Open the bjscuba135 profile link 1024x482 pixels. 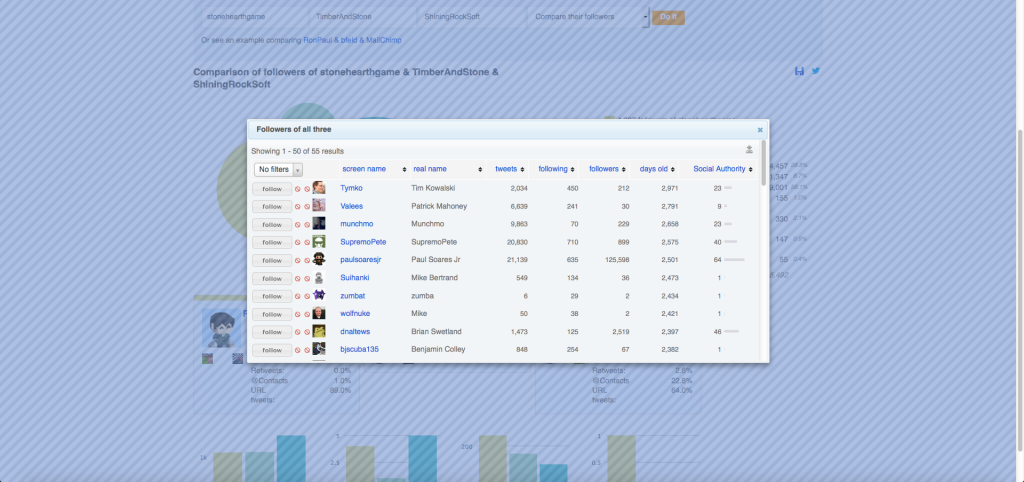(x=359, y=349)
